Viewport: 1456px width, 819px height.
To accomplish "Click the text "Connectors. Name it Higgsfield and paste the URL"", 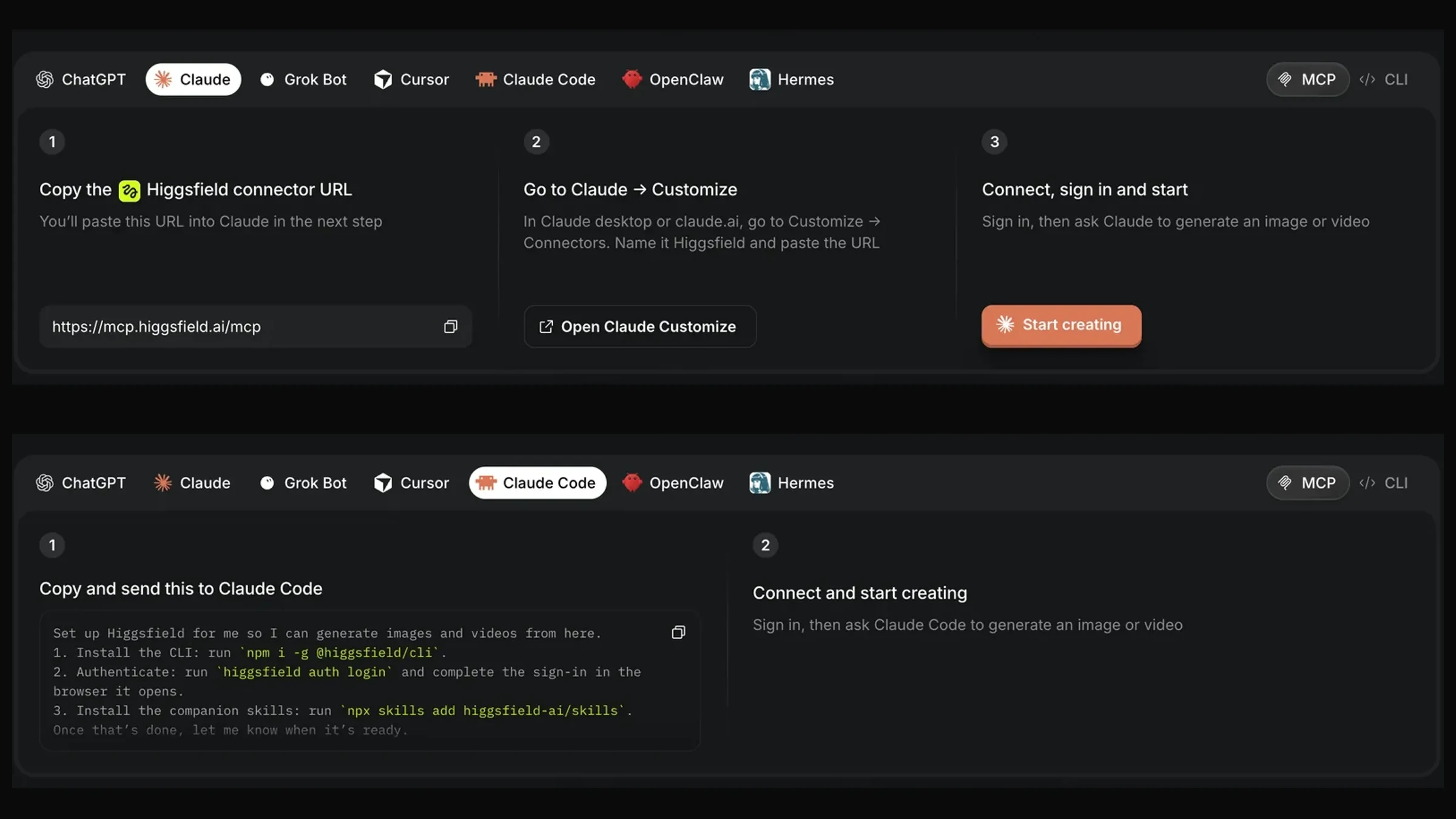I will [701, 243].
